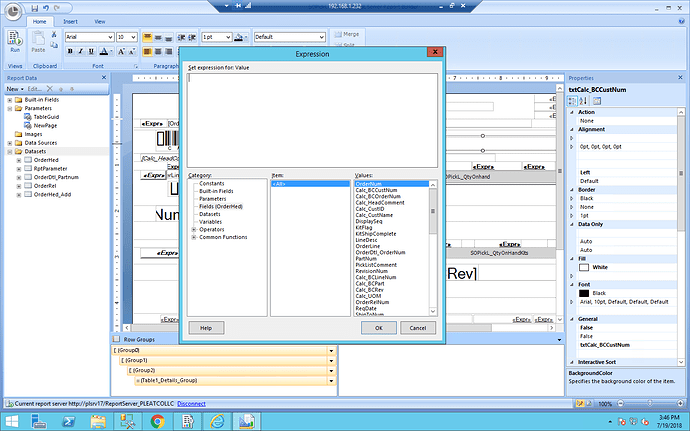Open the Group0 row group dropdown arrow

(x=331, y=351)
